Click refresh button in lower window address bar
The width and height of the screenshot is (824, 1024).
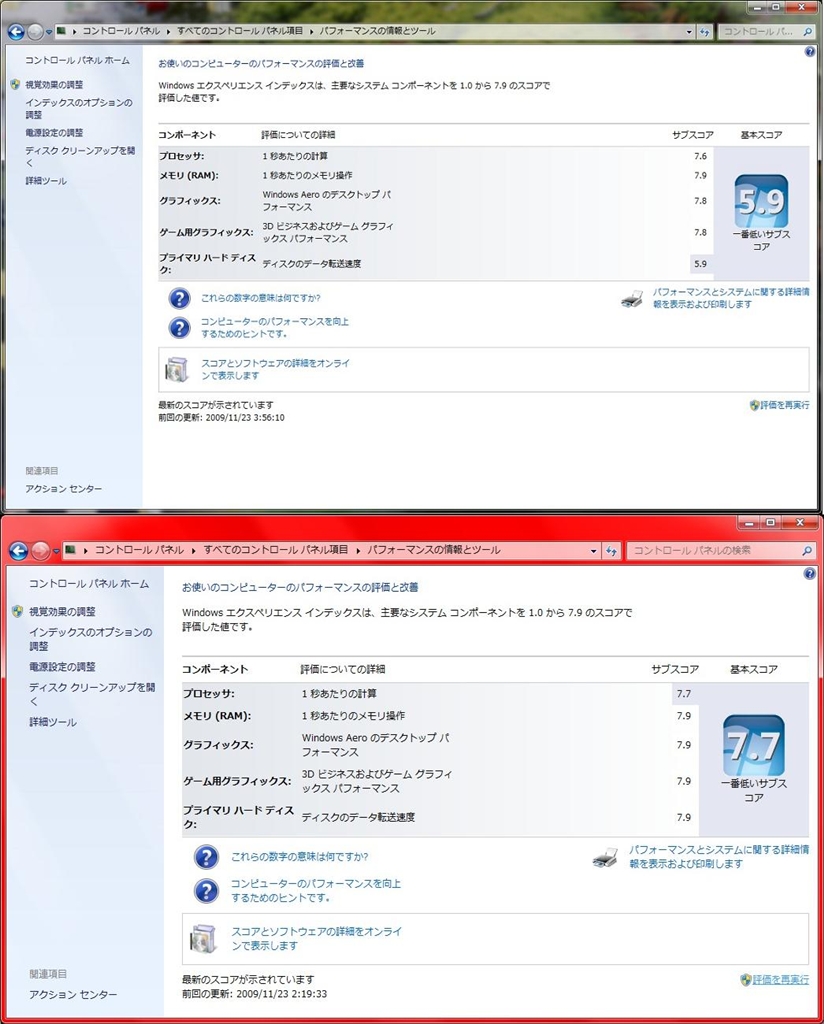pyautogui.click(x=611, y=551)
